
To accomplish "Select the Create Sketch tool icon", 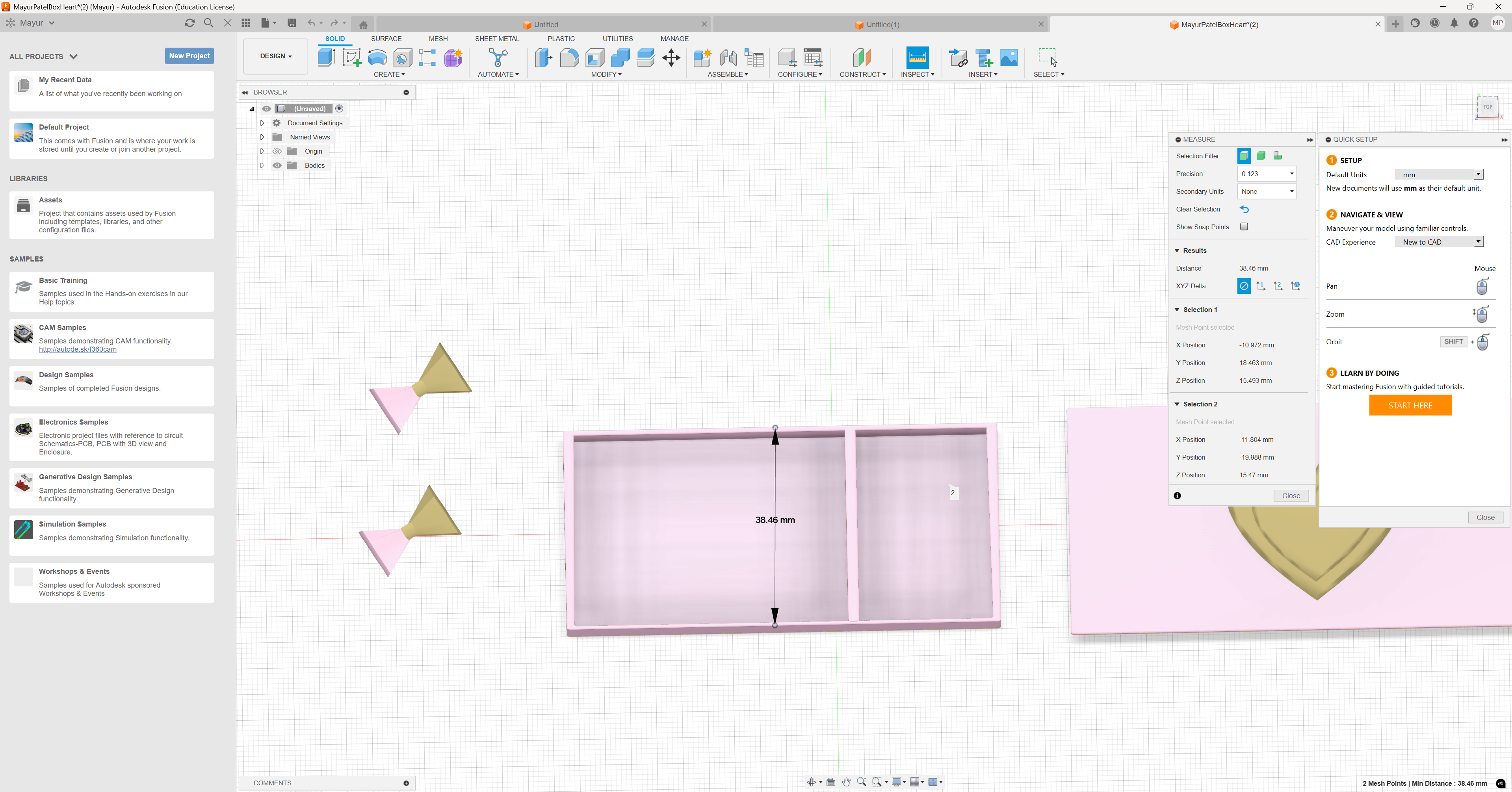I will coord(351,57).
